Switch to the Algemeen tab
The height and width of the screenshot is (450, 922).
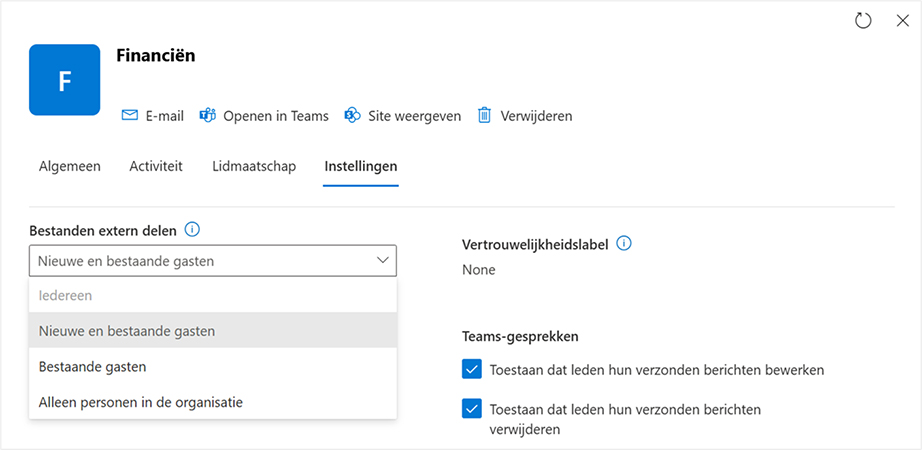pyautogui.click(x=70, y=166)
